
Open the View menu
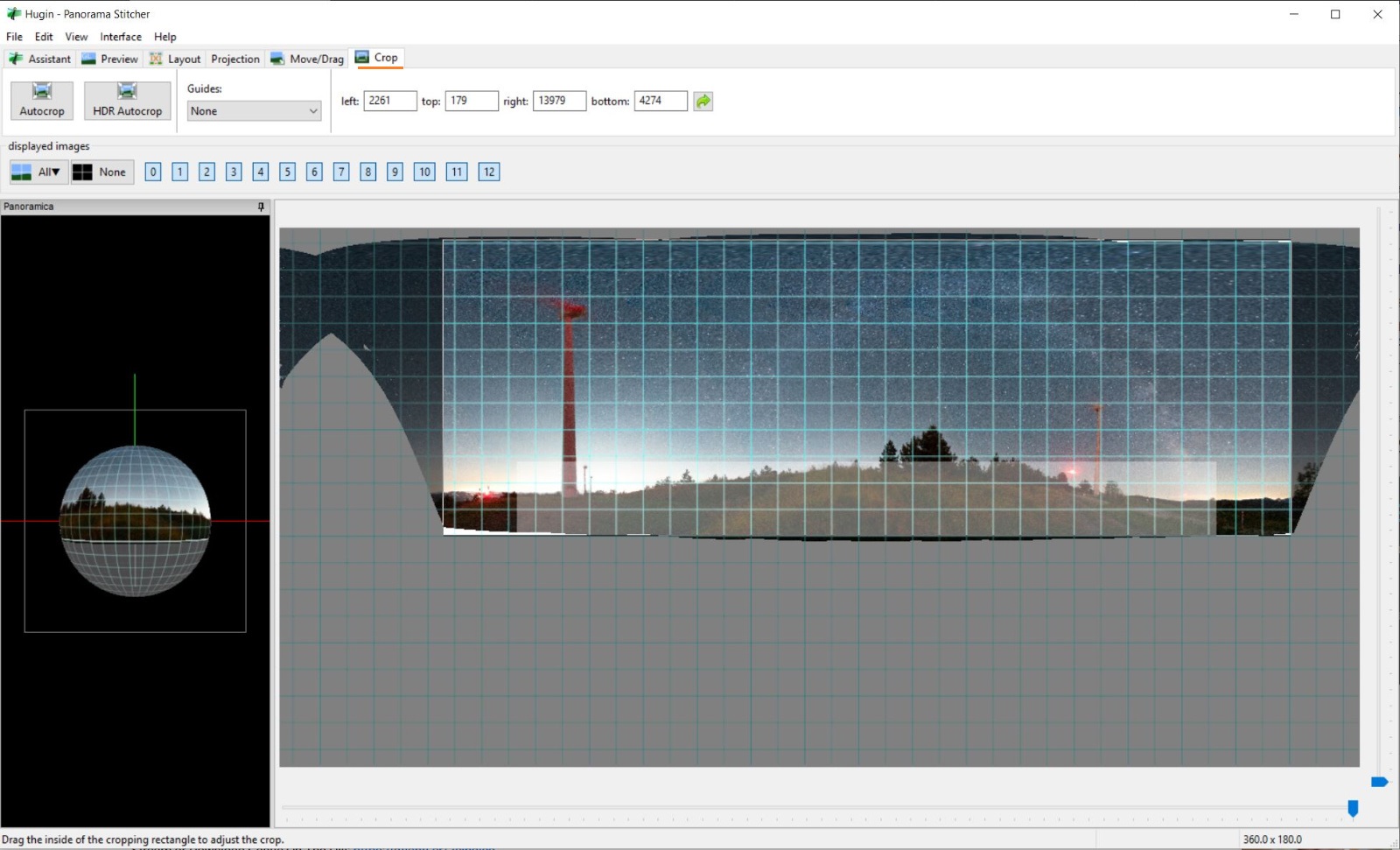(76, 37)
